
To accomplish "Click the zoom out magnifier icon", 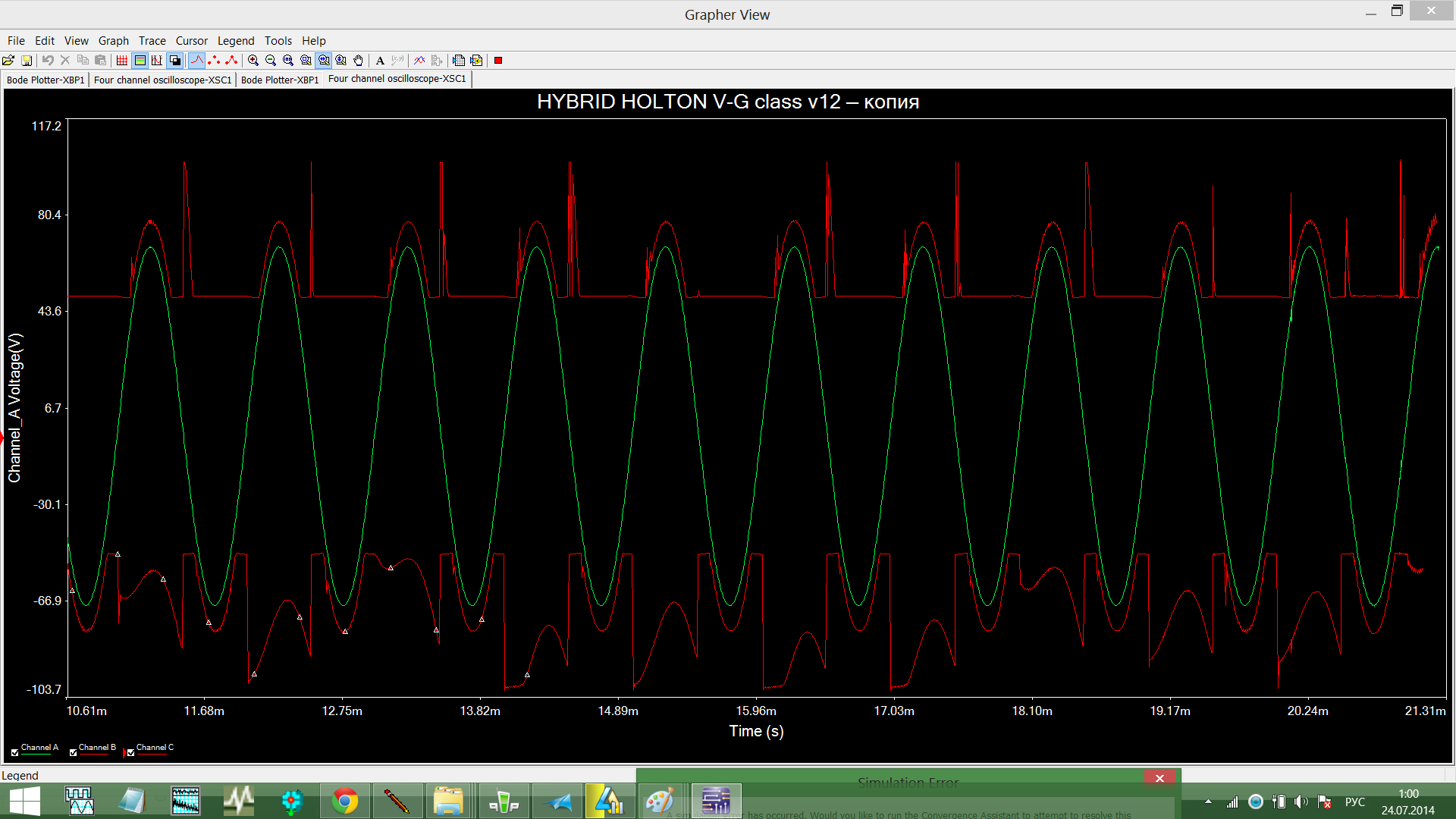I will [271, 61].
